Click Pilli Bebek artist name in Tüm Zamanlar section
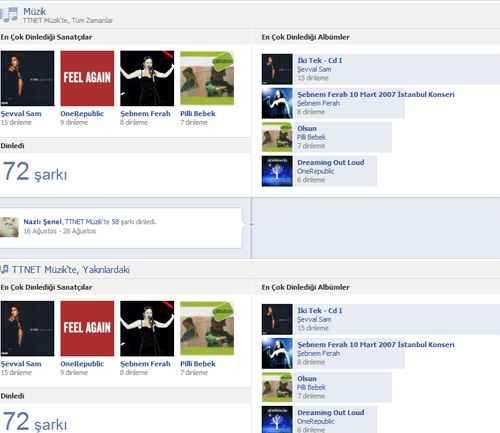 point(198,114)
